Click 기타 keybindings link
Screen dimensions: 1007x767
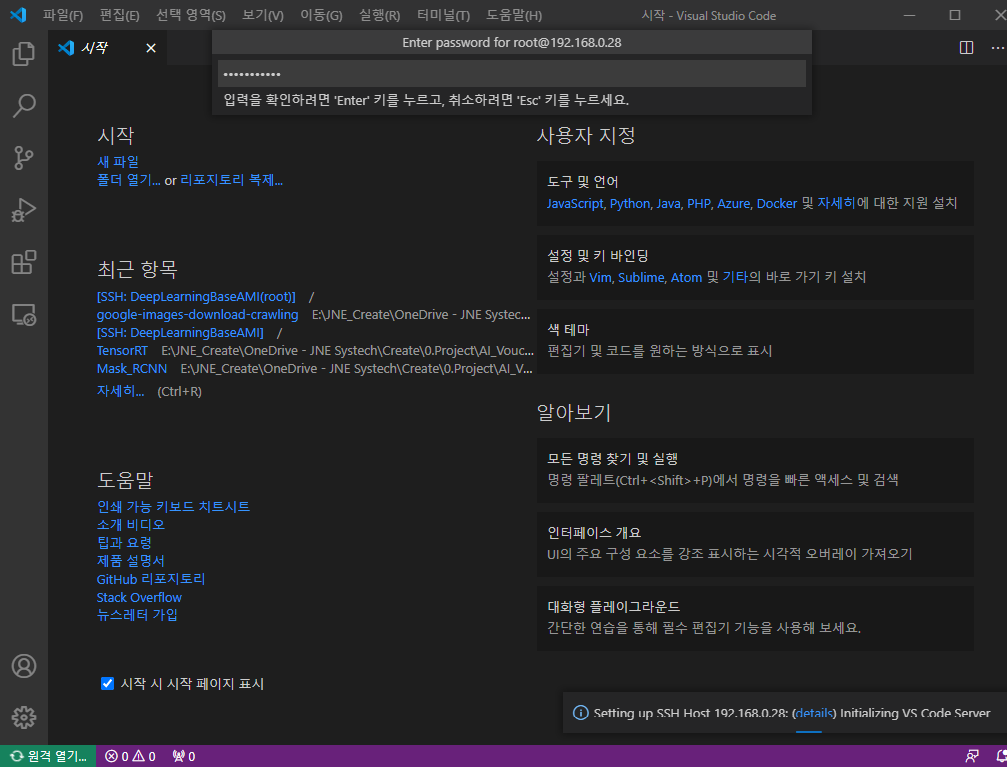(x=735, y=278)
